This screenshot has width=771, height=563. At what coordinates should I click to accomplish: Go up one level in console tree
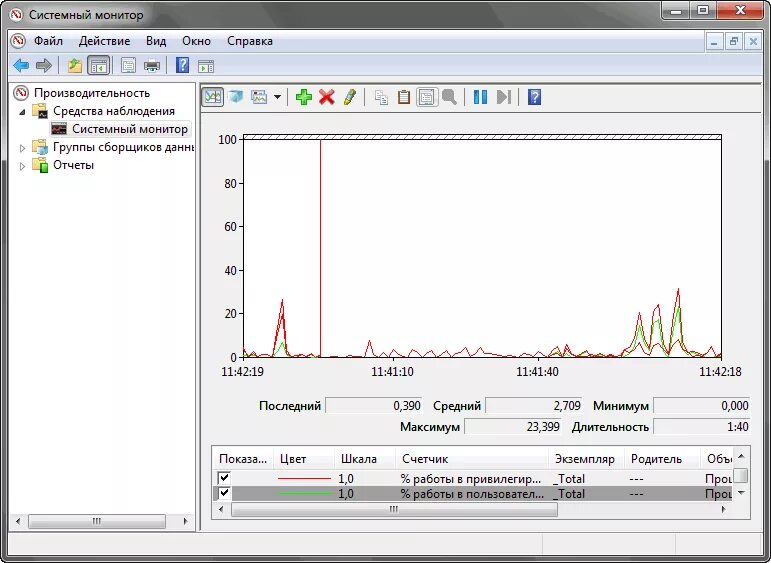click(x=74, y=65)
